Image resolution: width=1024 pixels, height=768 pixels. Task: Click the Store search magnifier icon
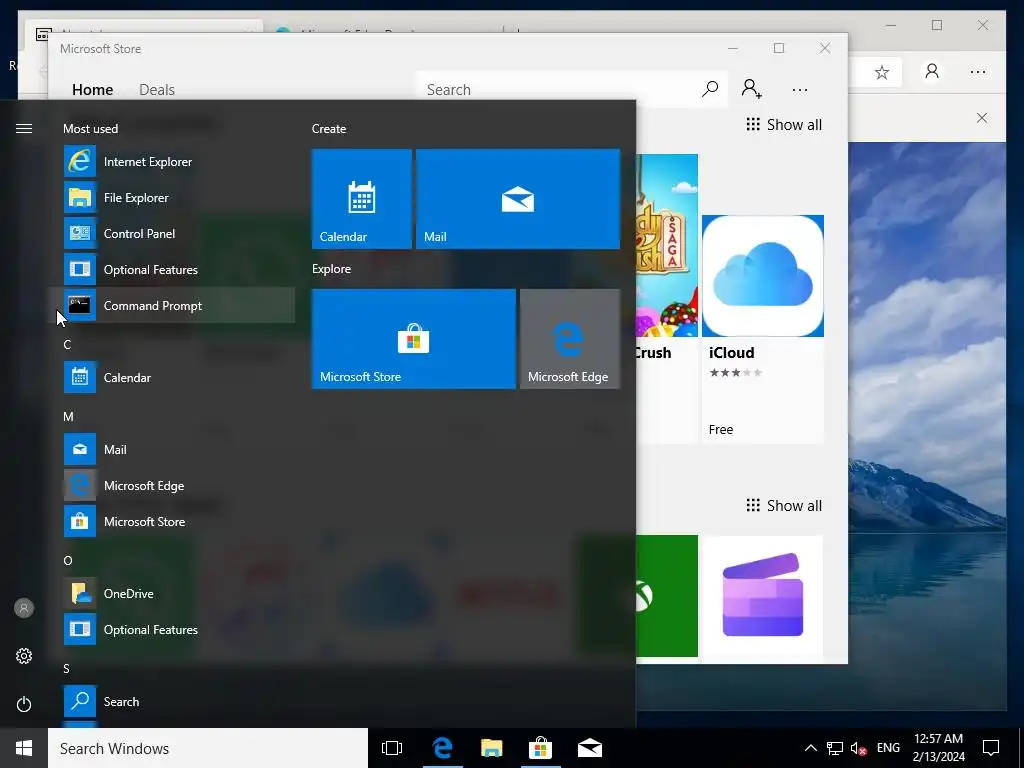coord(710,88)
